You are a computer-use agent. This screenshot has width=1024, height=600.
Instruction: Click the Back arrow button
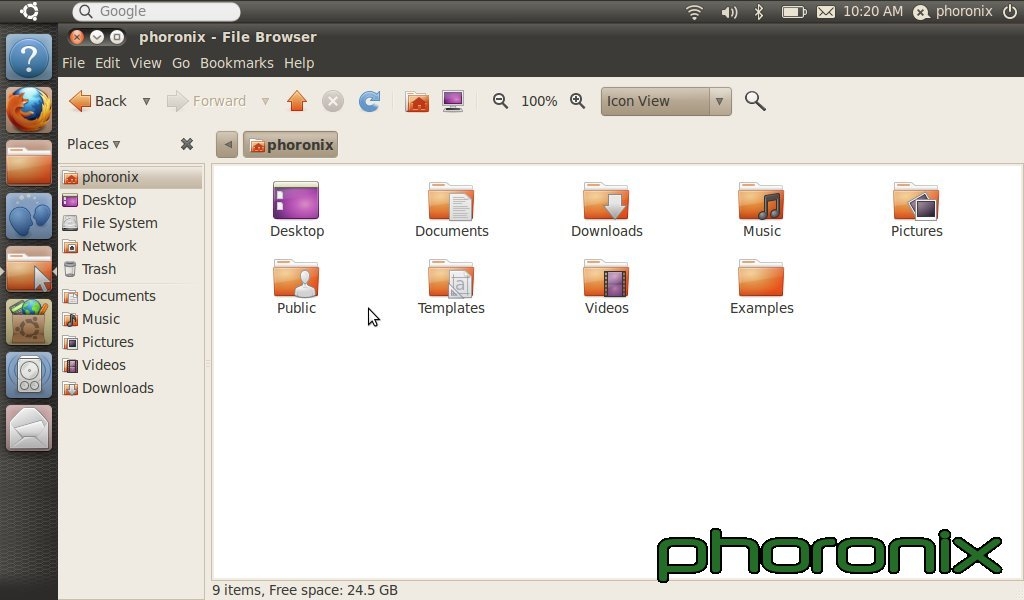point(97,101)
